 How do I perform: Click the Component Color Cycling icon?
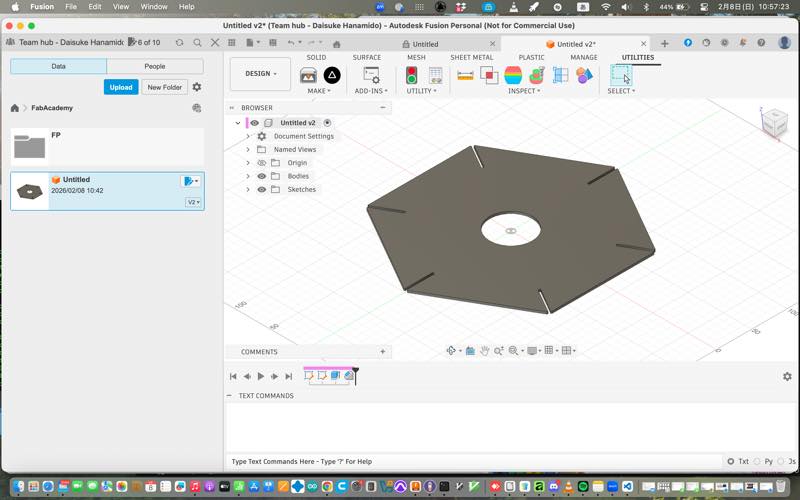click(x=584, y=75)
